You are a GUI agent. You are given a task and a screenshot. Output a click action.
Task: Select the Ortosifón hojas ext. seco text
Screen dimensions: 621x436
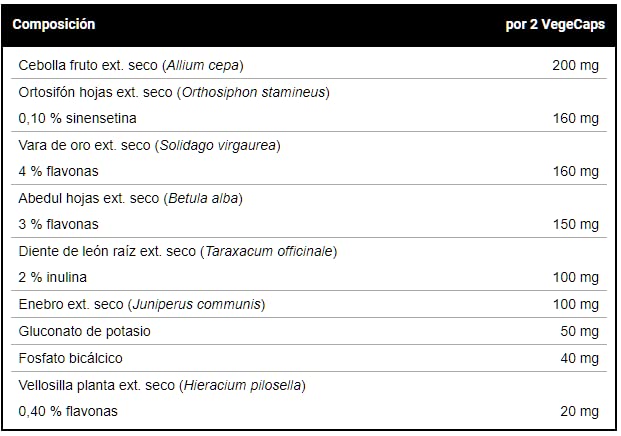(x=174, y=92)
